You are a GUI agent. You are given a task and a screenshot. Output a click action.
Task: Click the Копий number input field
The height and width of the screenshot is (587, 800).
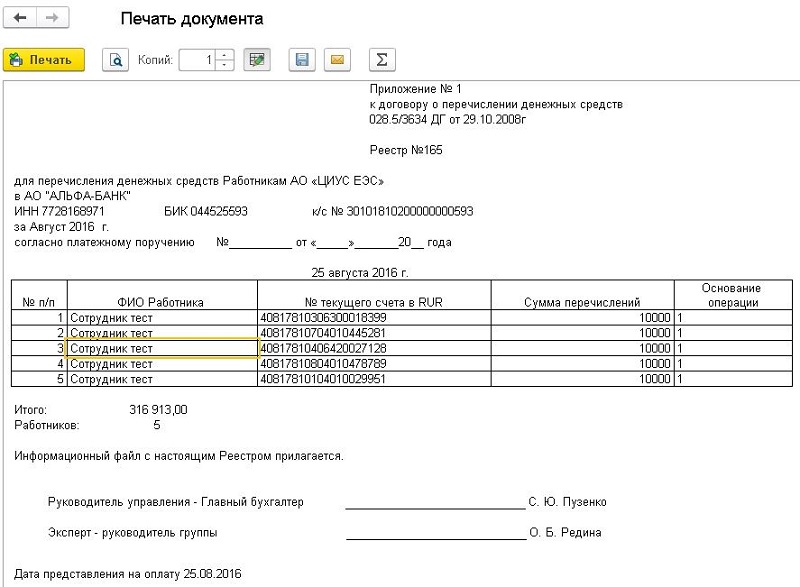coord(196,60)
